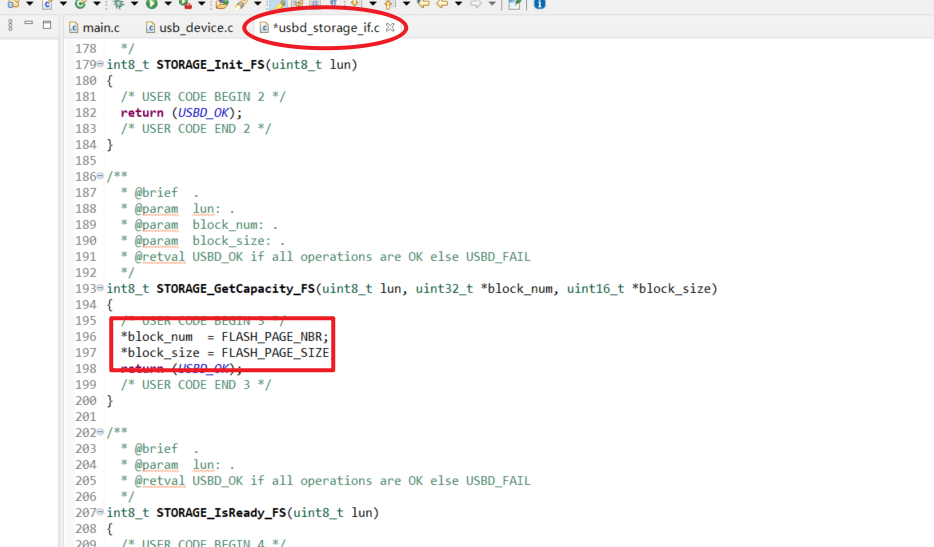
Task: Close the usbd_storage_if.c tab
Action: point(390,27)
